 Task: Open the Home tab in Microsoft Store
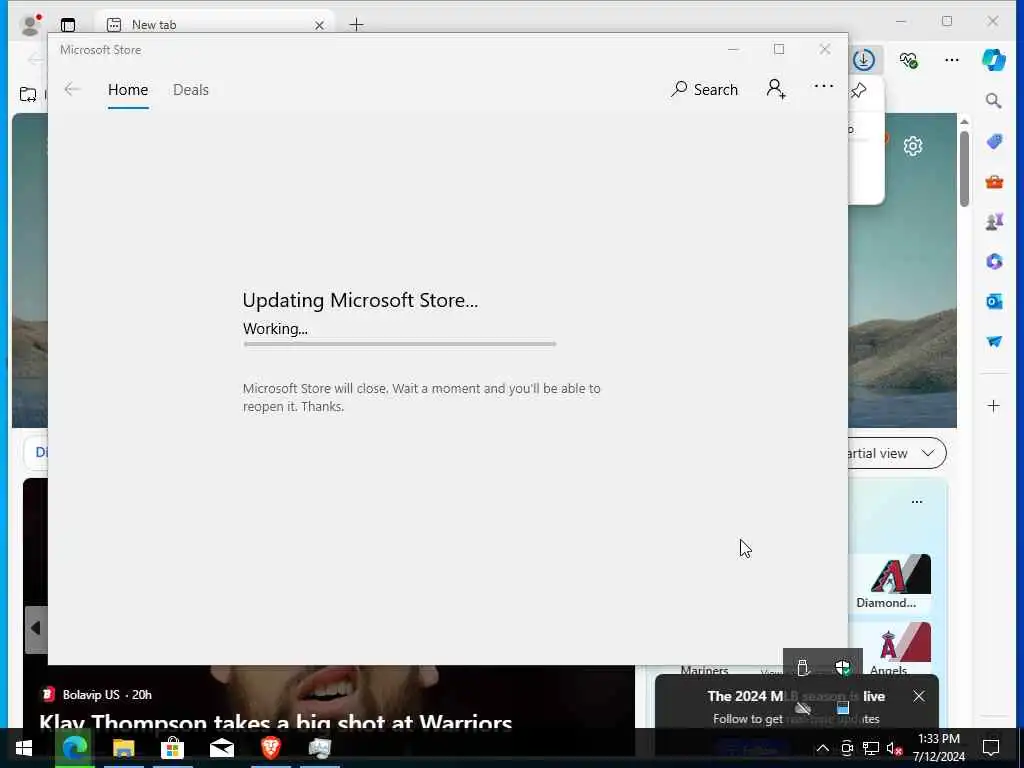pos(128,89)
